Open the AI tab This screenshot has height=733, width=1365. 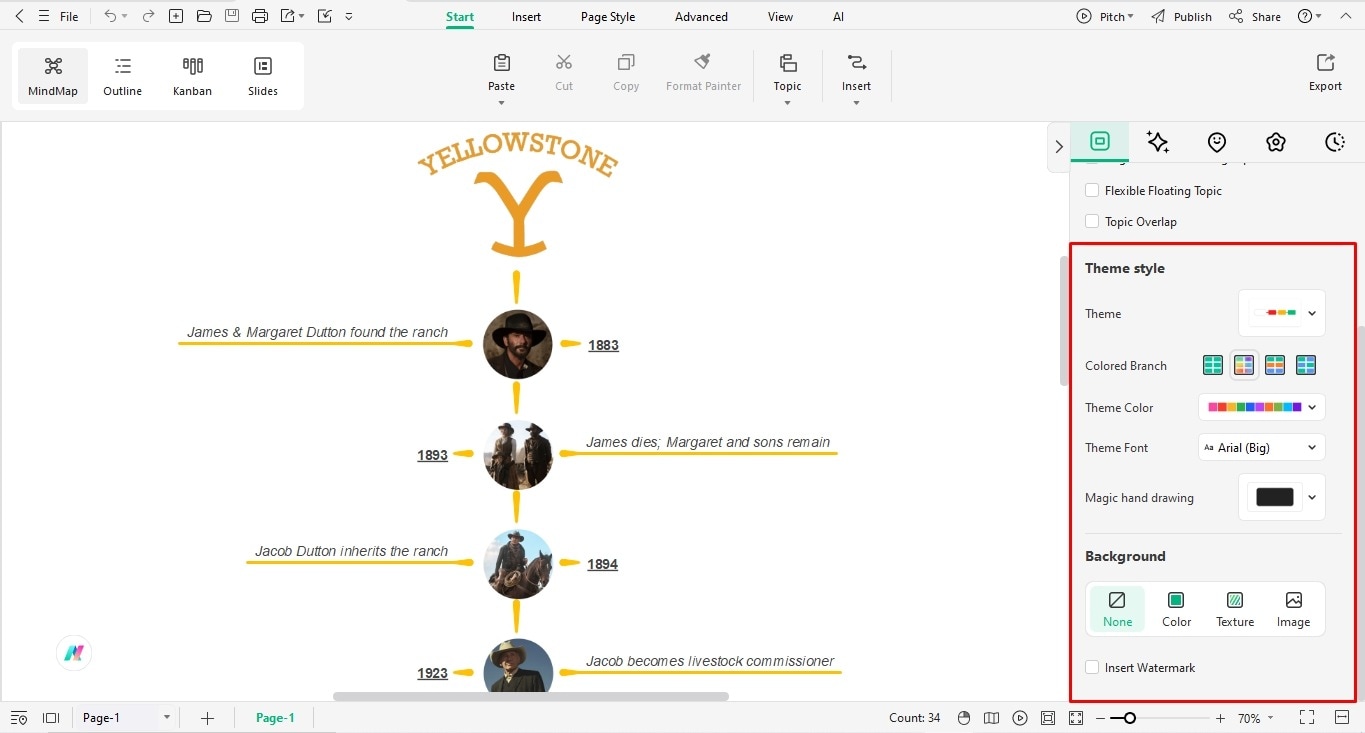pyautogui.click(x=838, y=17)
